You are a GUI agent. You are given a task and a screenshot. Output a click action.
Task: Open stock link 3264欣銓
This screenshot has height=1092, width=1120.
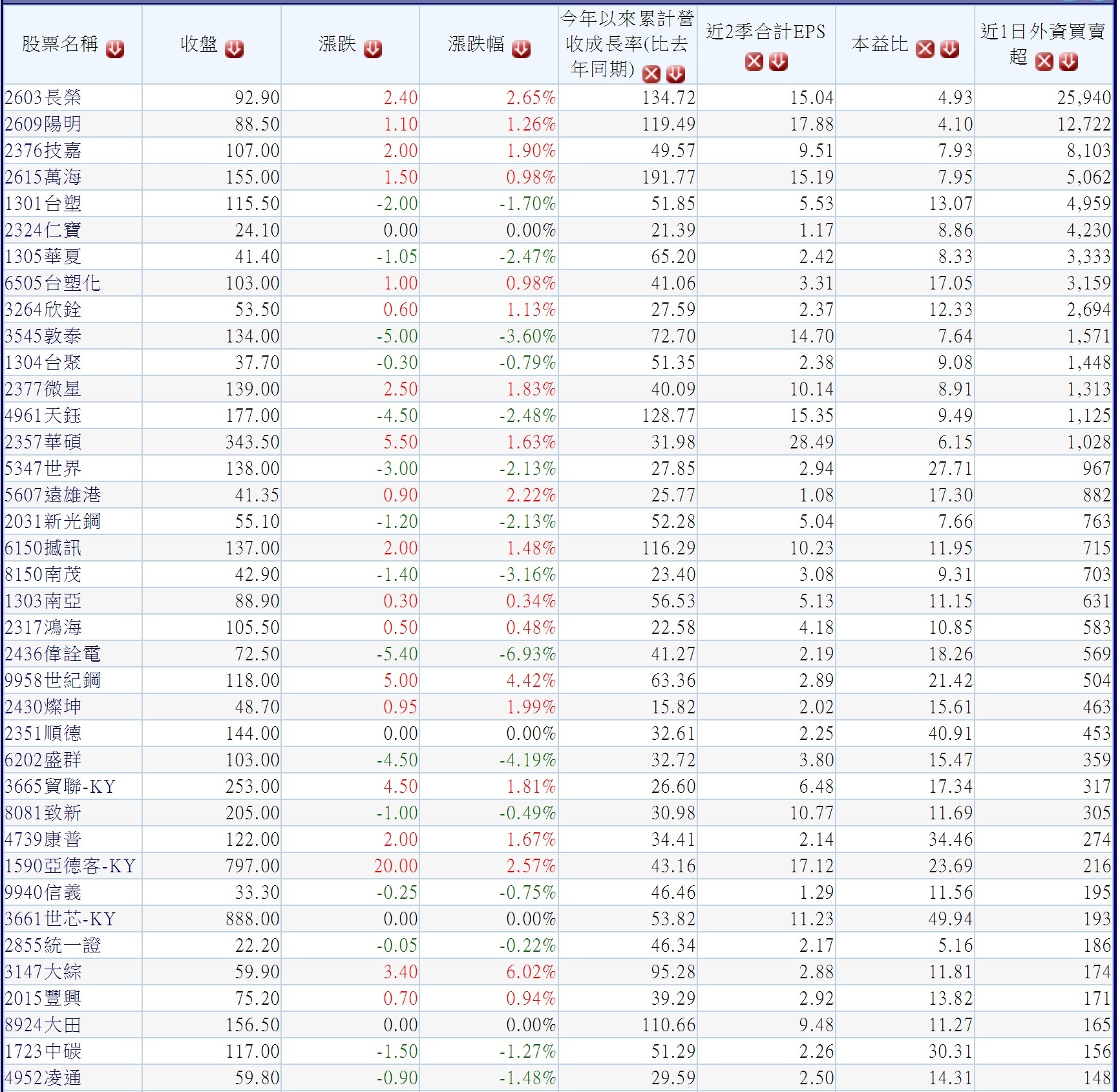click(x=43, y=310)
